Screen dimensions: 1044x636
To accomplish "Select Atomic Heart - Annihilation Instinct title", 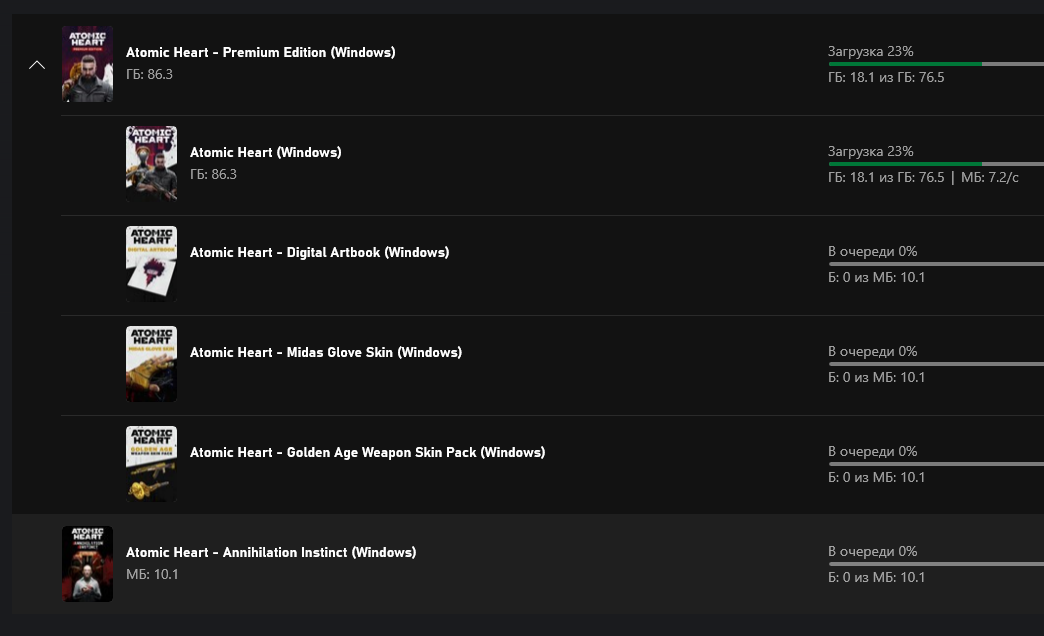I will pos(270,552).
